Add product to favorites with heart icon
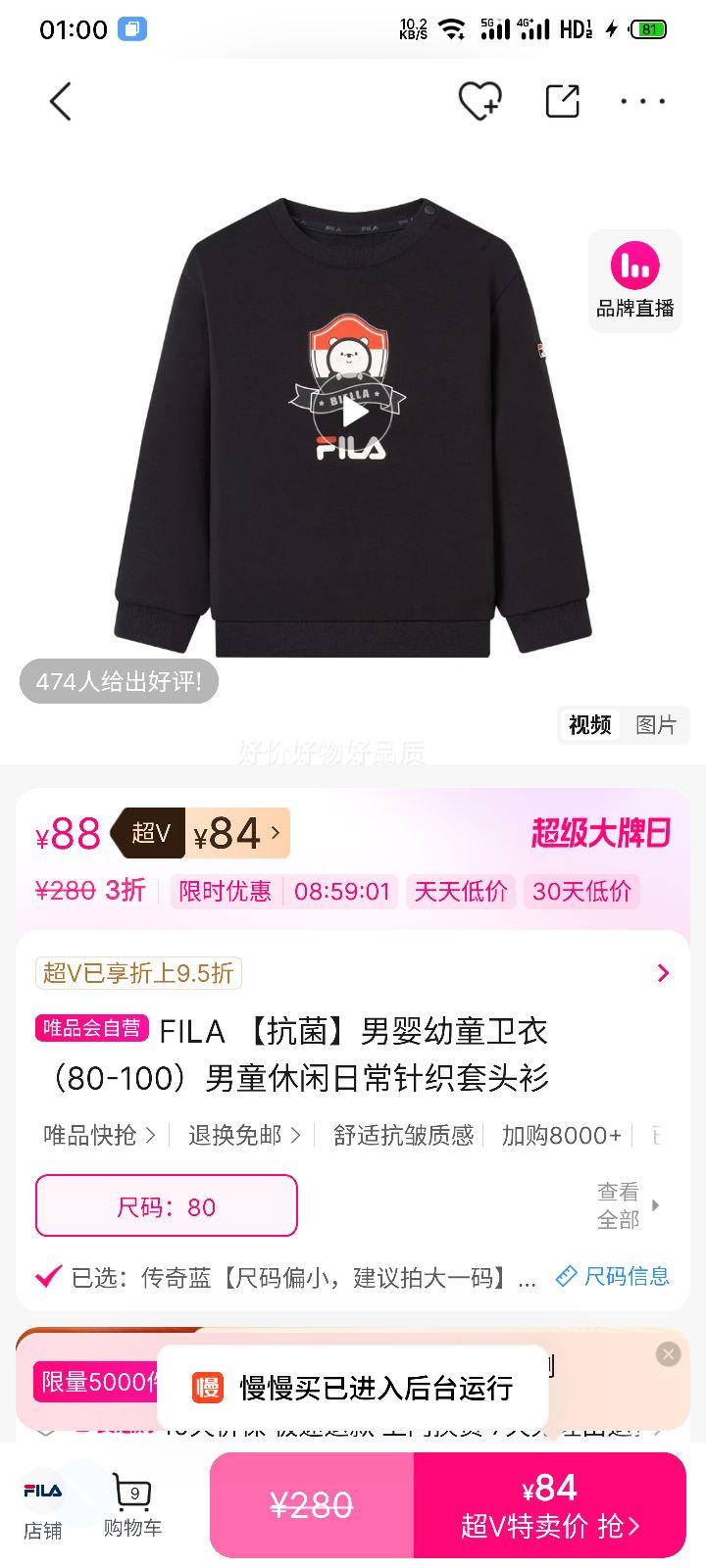 479,101
